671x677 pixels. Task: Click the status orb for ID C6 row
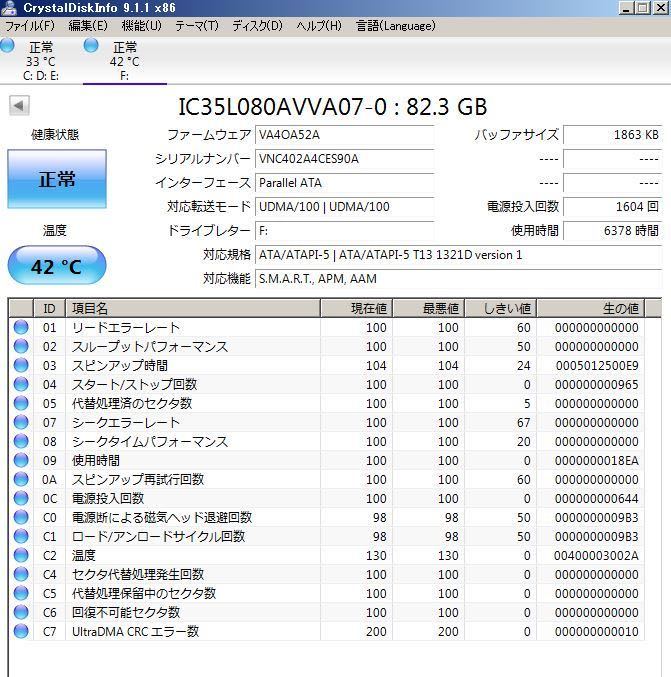[21, 612]
